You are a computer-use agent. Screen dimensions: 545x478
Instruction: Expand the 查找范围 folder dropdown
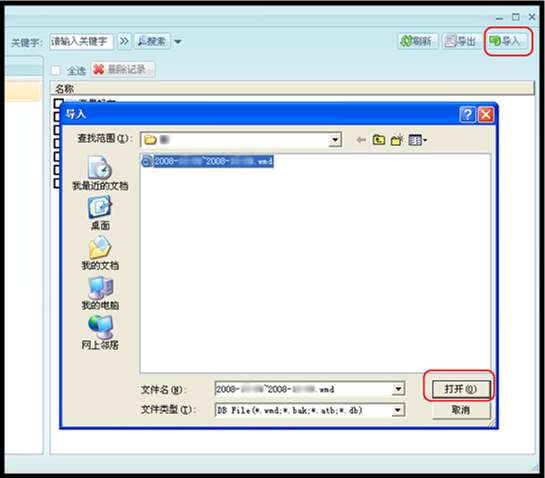(x=335, y=140)
